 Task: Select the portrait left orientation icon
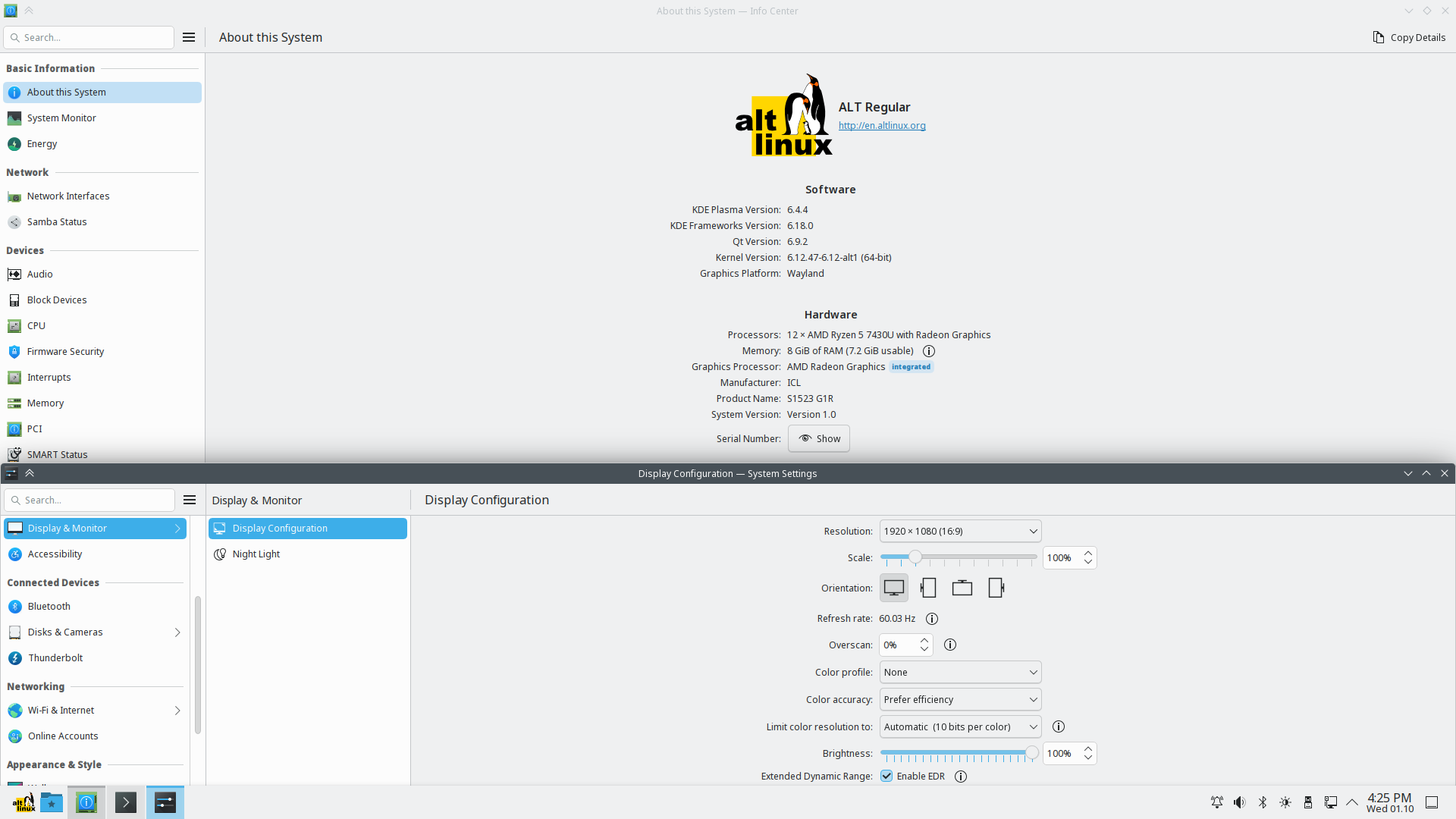(928, 588)
